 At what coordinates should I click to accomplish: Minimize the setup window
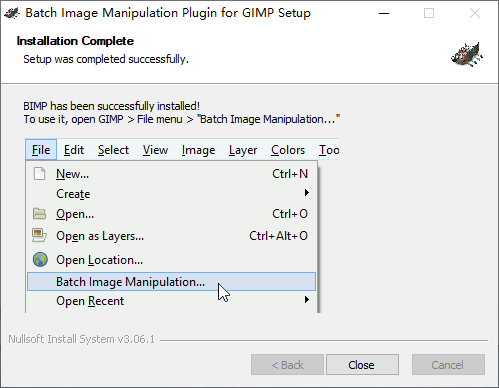tap(384, 13)
